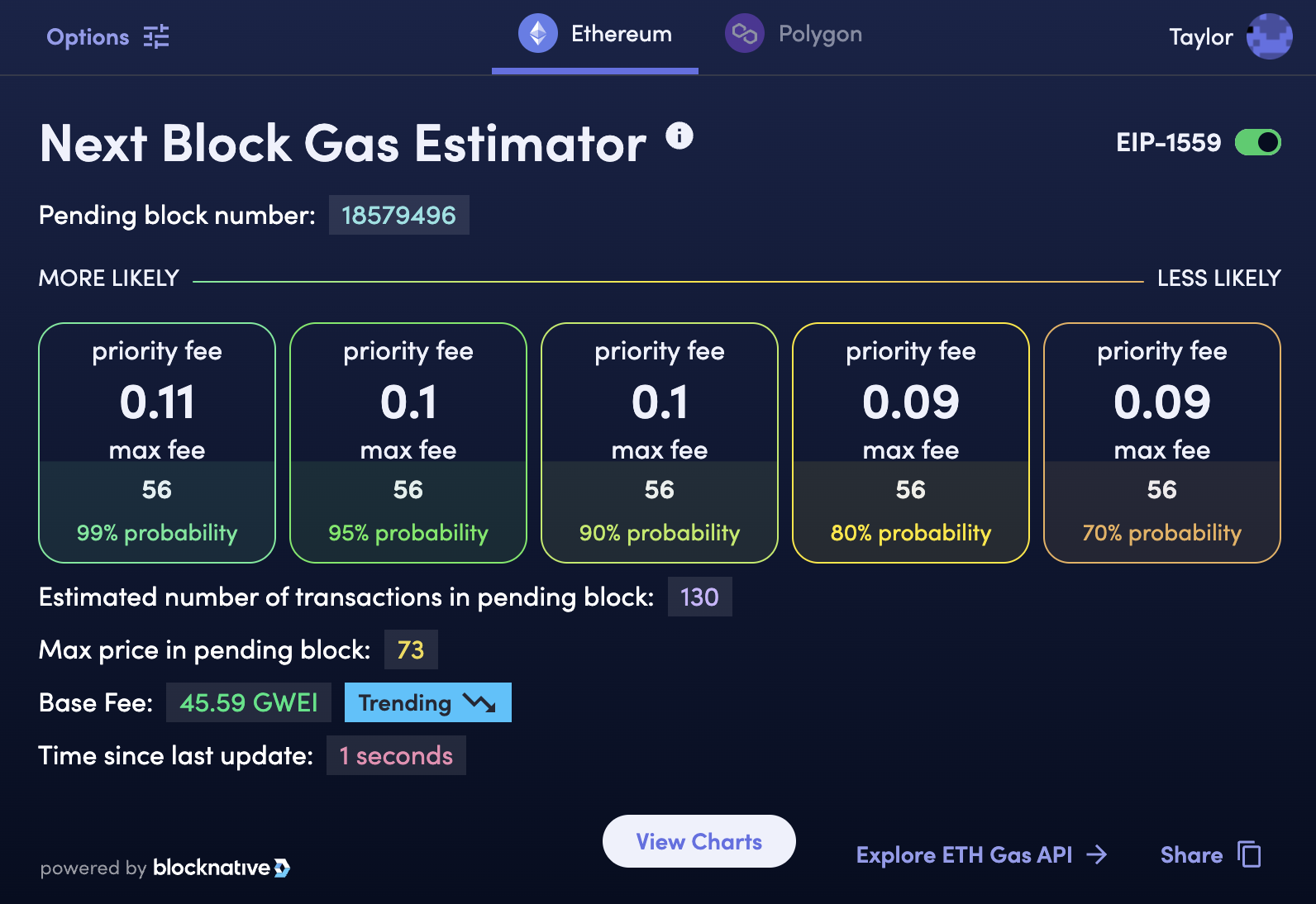Click the blocknative logo
Viewport: 1316px width, 904px height.
221,868
